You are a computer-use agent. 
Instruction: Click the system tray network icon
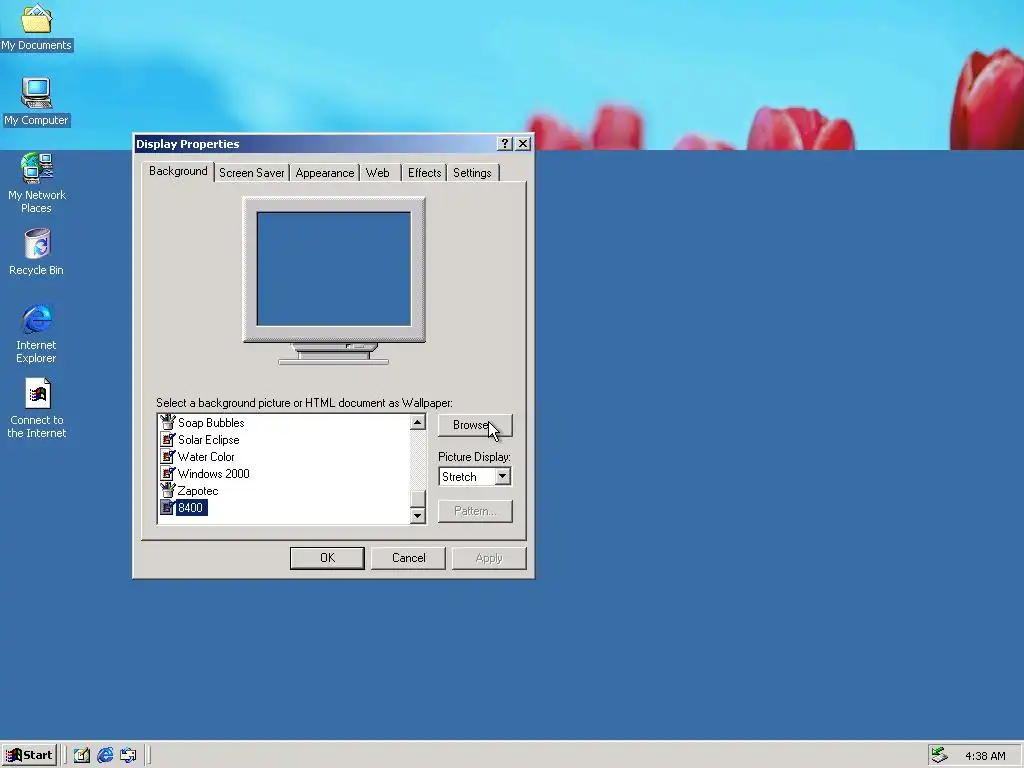(939, 755)
